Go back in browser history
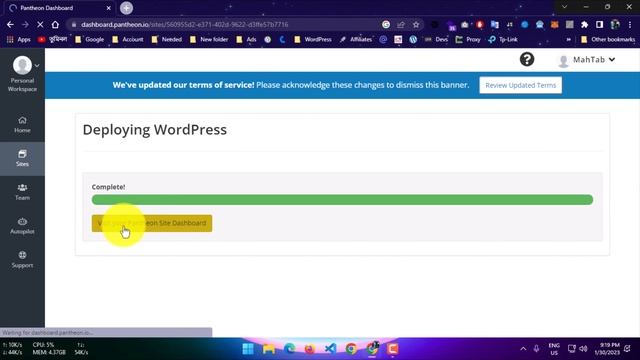The width and height of the screenshot is (640, 360). pos(10,24)
